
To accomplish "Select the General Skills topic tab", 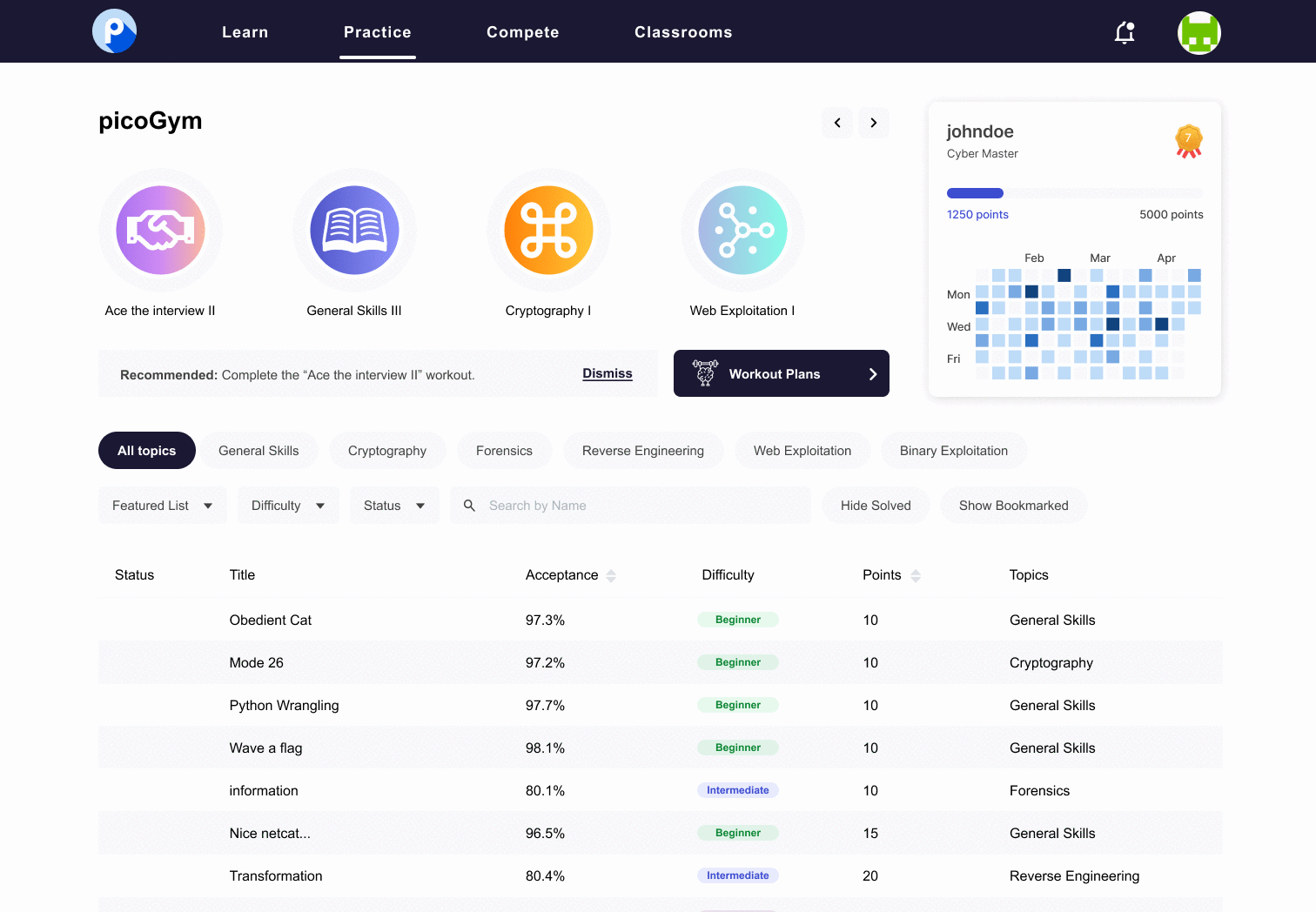I will (258, 451).
